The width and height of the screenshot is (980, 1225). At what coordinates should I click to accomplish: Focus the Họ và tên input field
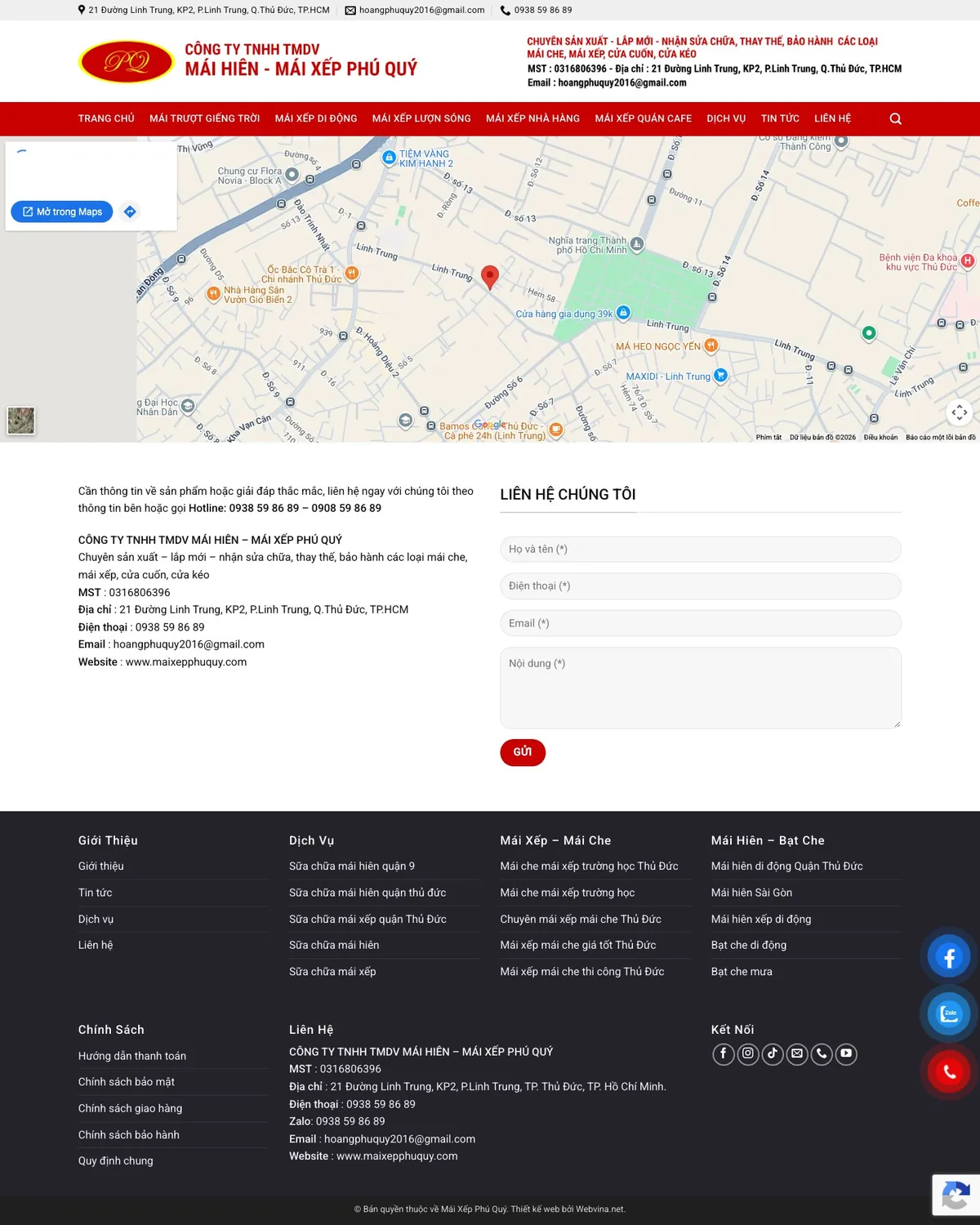click(701, 549)
